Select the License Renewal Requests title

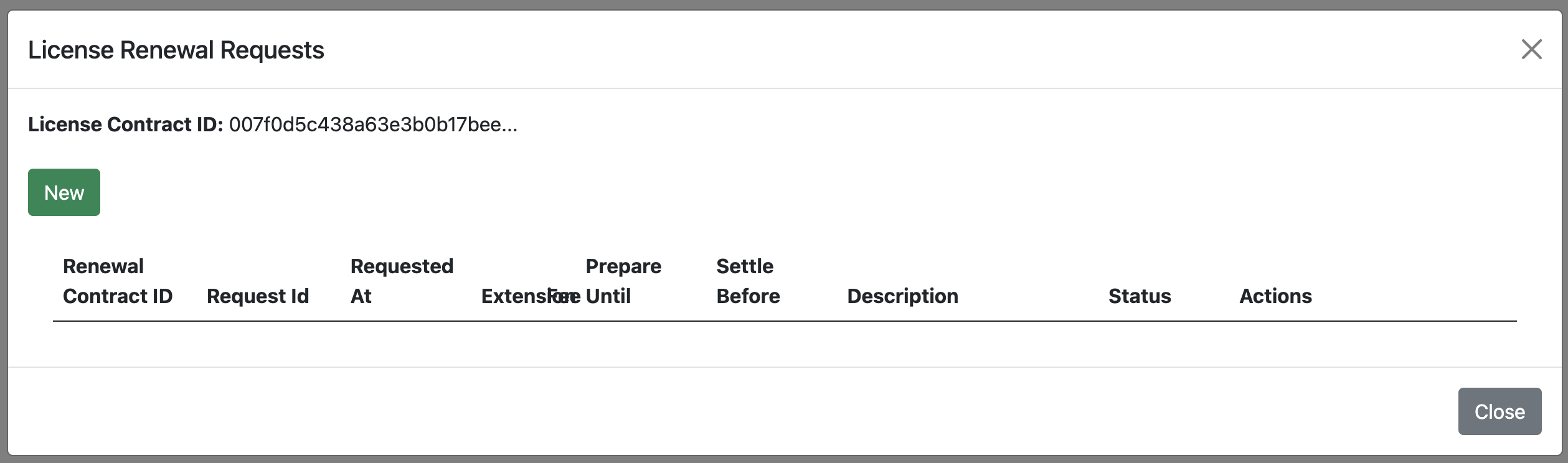[176, 49]
